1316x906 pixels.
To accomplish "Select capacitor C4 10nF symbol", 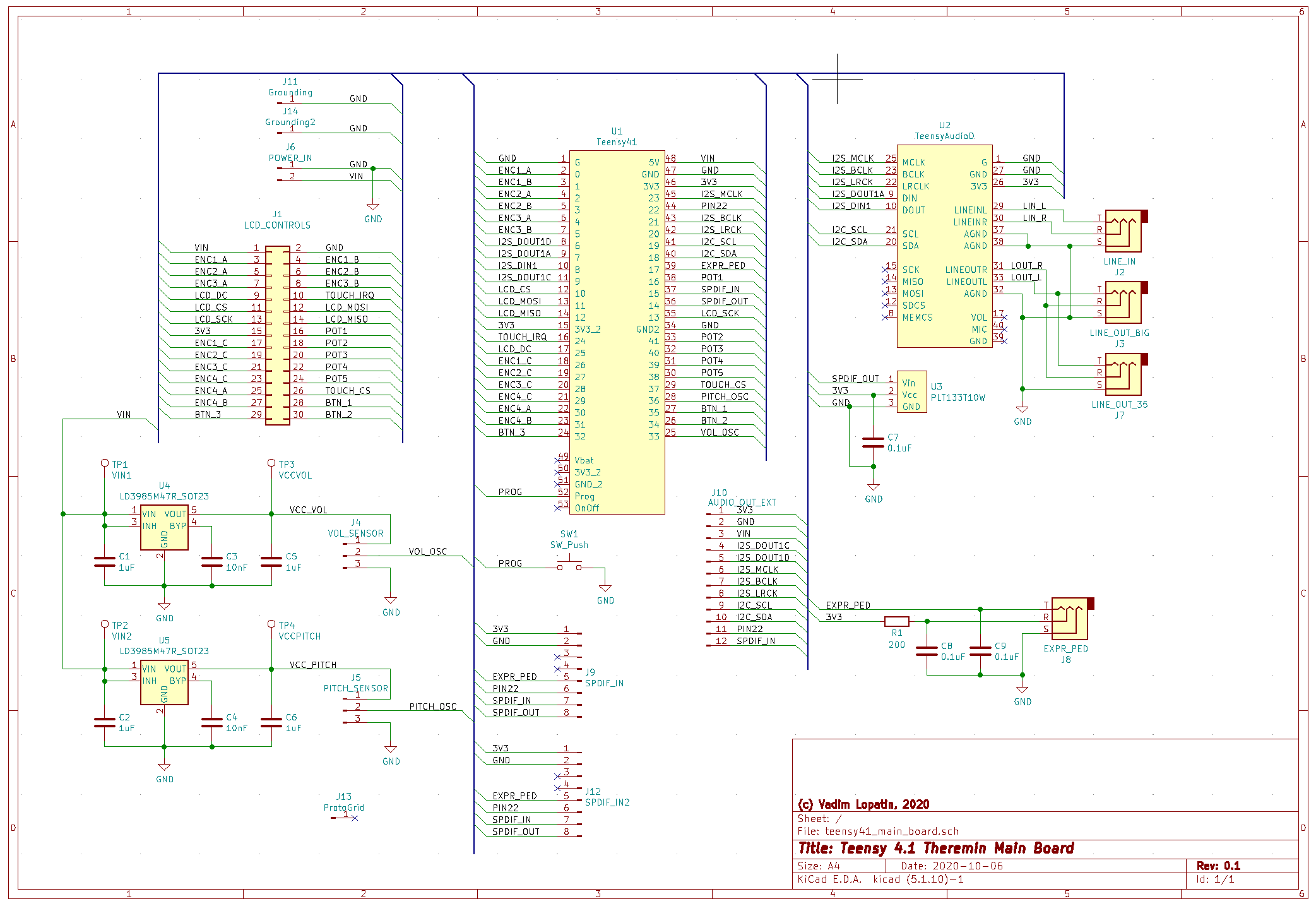I will pos(212,723).
